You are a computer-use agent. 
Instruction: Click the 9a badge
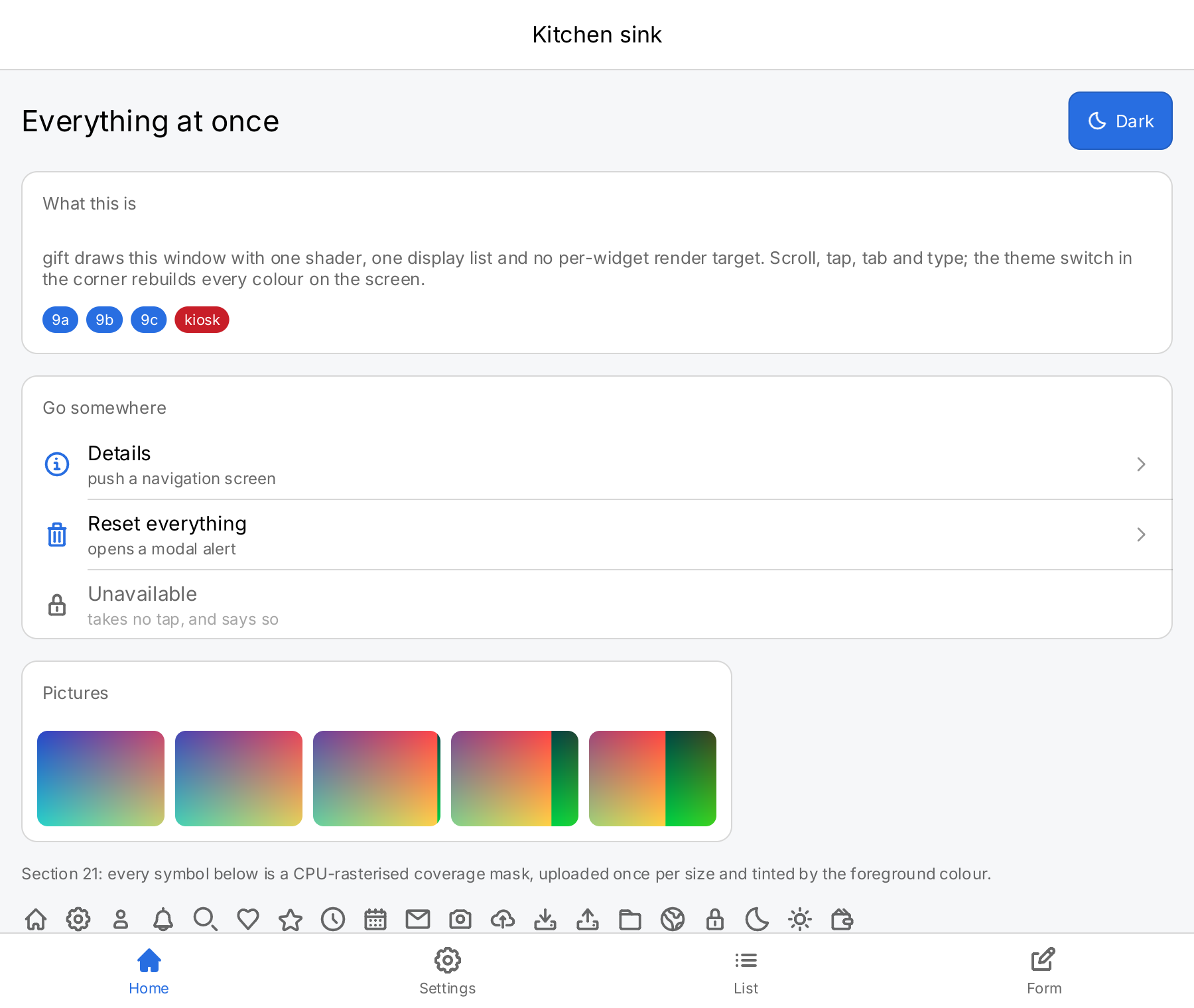(x=60, y=320)
